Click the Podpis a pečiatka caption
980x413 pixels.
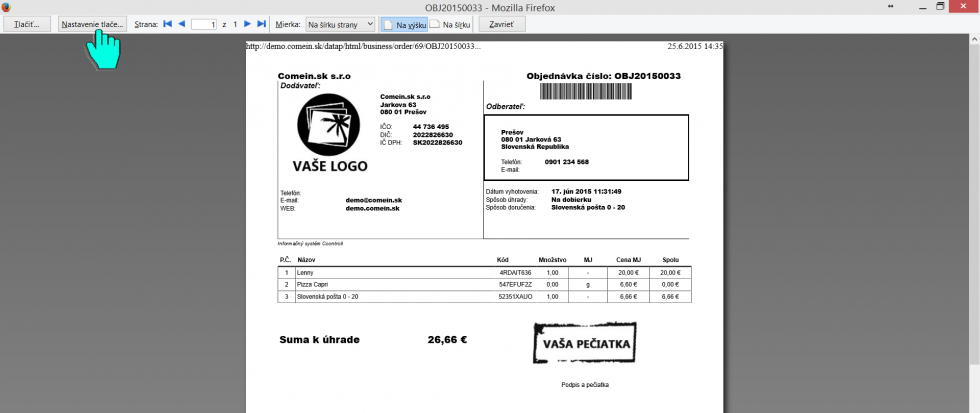[585, 385]
